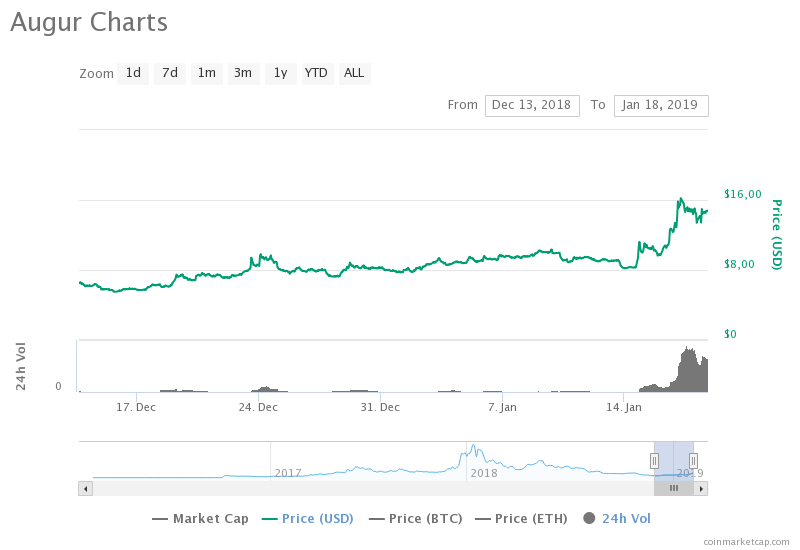This screenshot has height=550, width=800.
Task: Toggle Price (BTC) series in legend
Action: (x=416, y=519)
